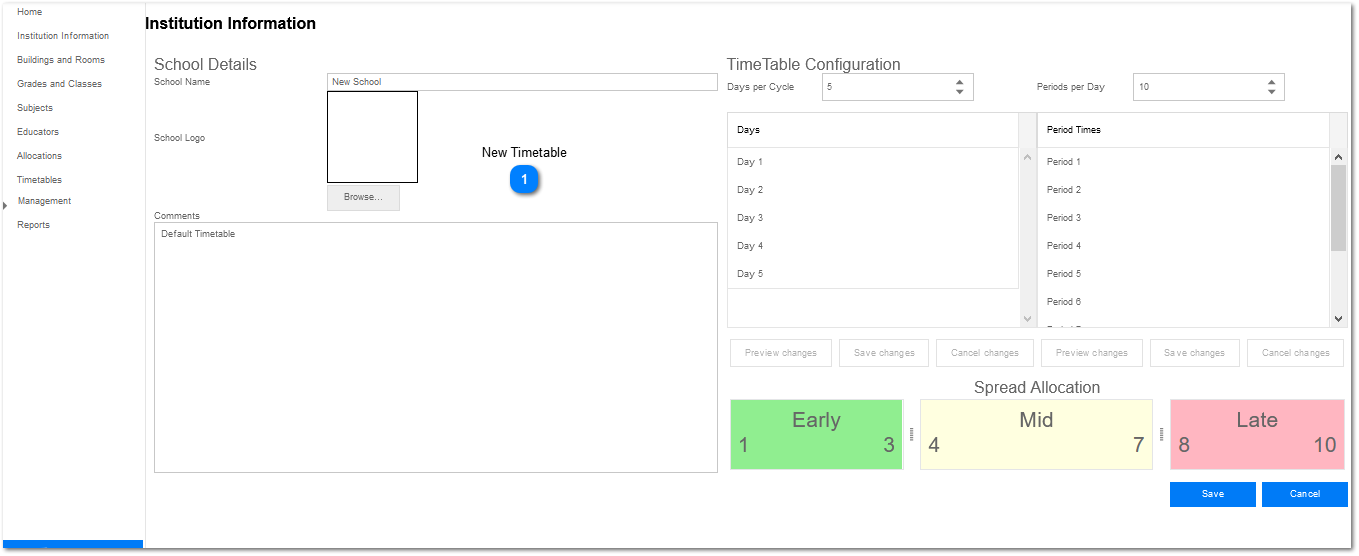The height and width of the screenshot is (556, 1359).
Task: Decrease Periods per Day value
Action: (x=1271, y=93)
